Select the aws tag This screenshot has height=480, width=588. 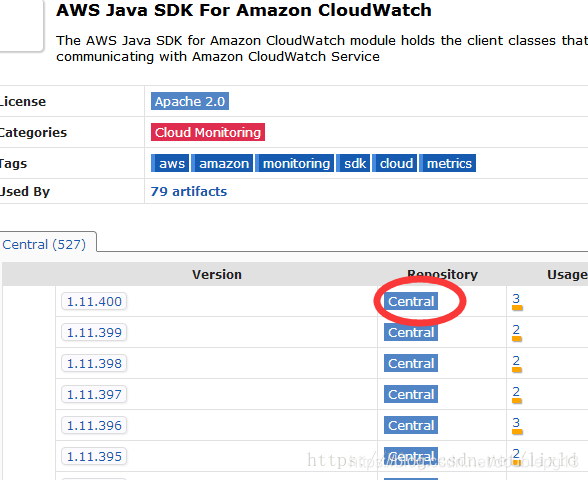coord(170,163)
